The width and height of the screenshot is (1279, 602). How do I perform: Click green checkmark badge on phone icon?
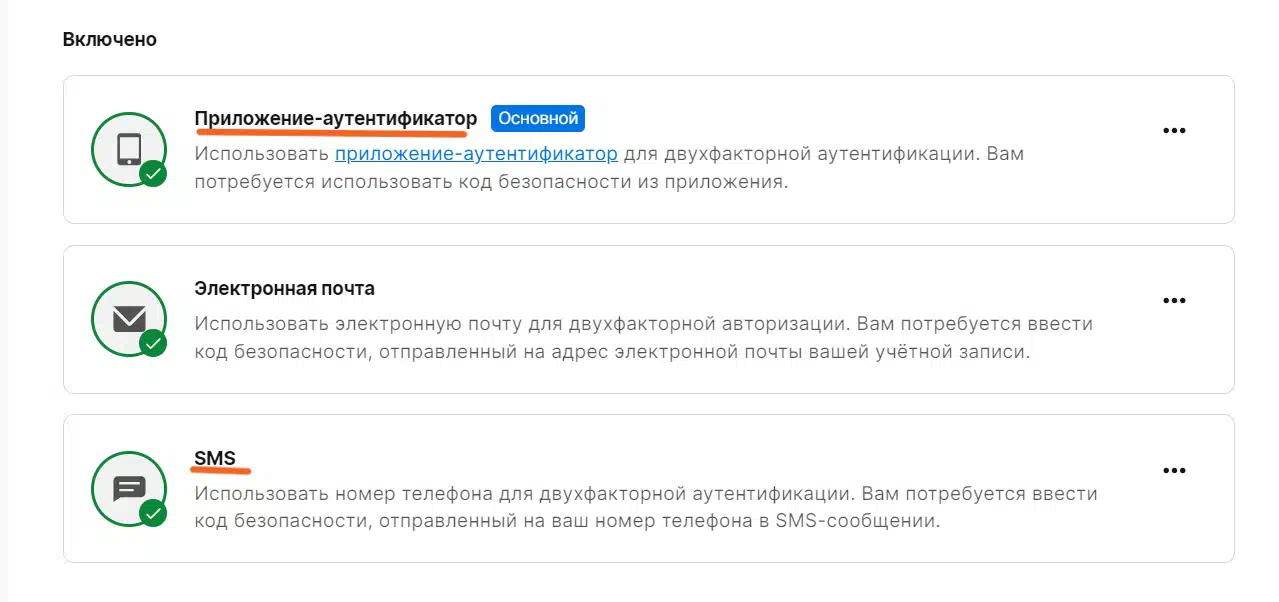153,174
